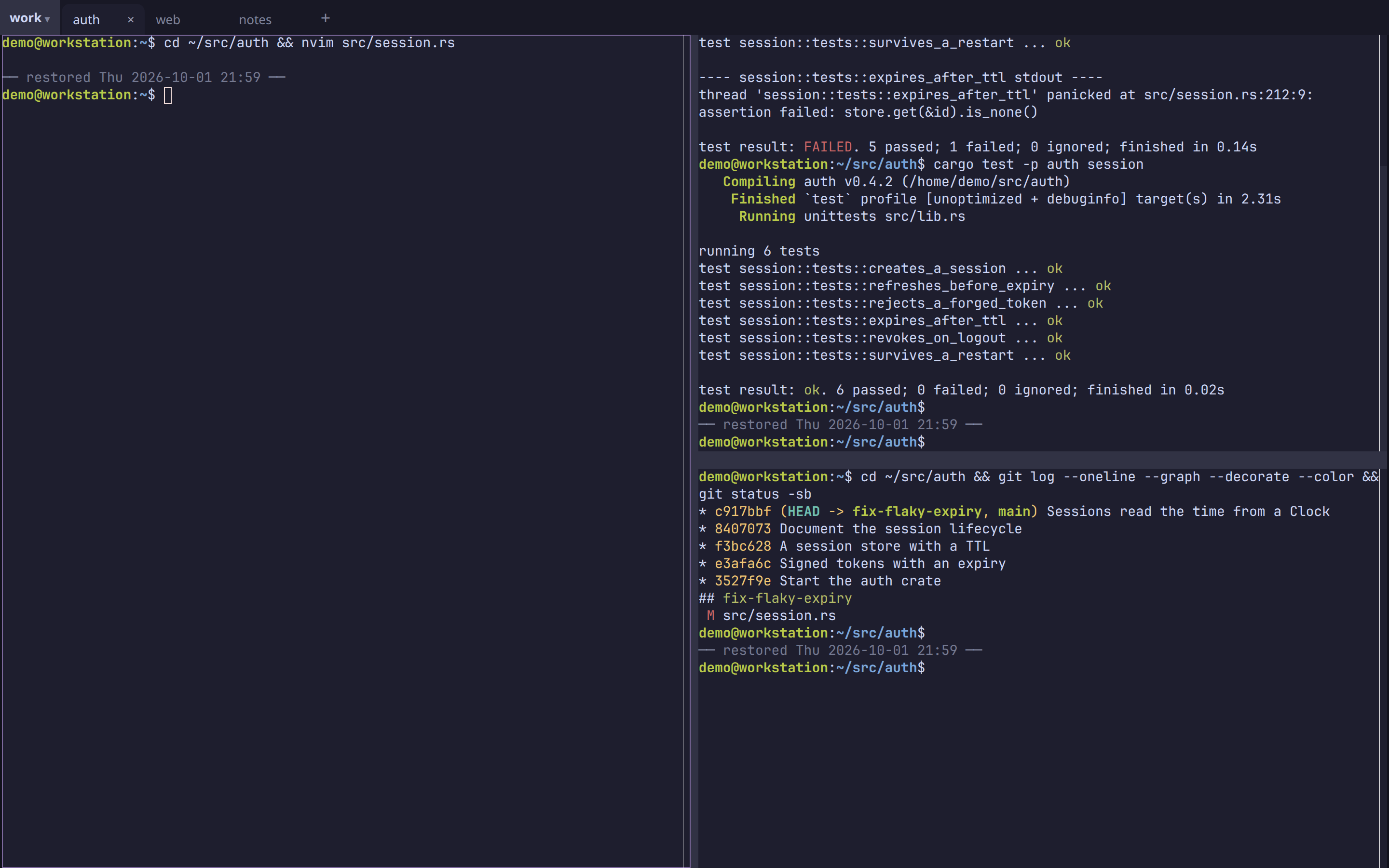Click 'cargo test -p auth session' command
The height and width of the screenshot is (868, 1389).
(x=1038, y=164)
